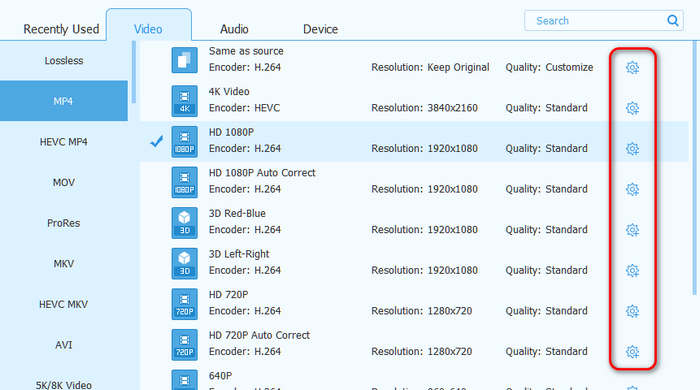This screenshot has width=700, height=390.
Task: Click the HD 1080P Auto Correct icon
Action: click(x=184, y=182)
